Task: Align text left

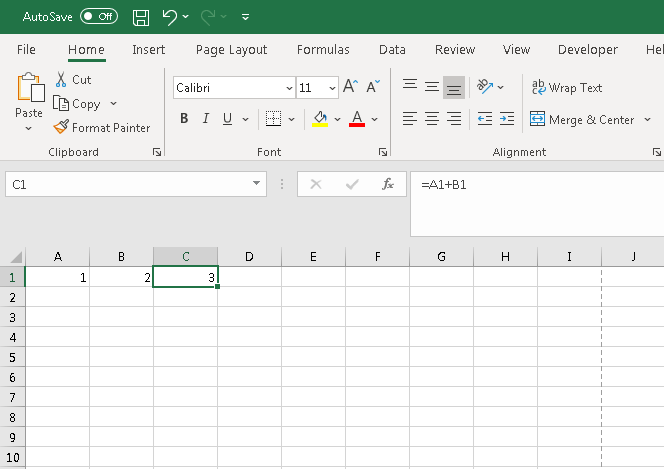Action: [410, 119]
